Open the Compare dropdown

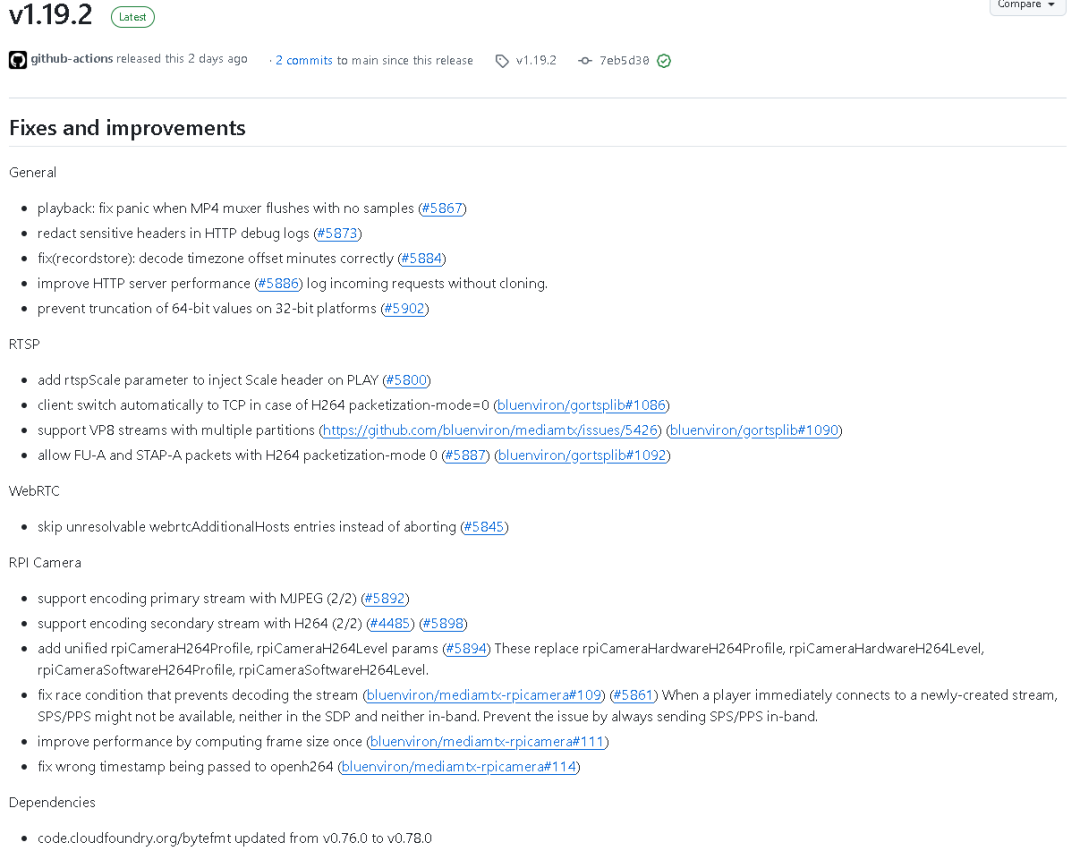(1026, 5)
